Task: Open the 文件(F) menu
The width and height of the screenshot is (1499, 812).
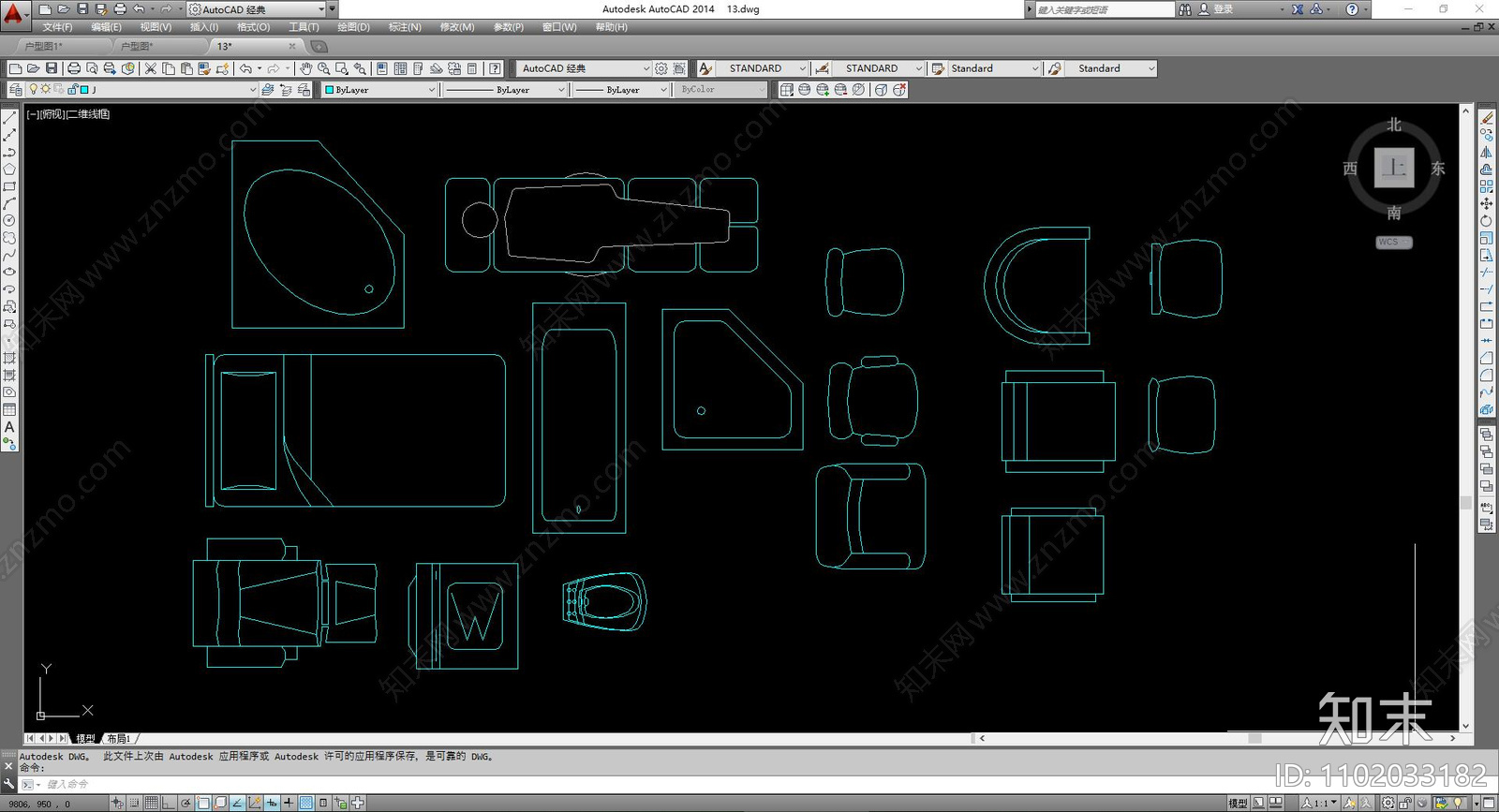Action: click(57, 27)
